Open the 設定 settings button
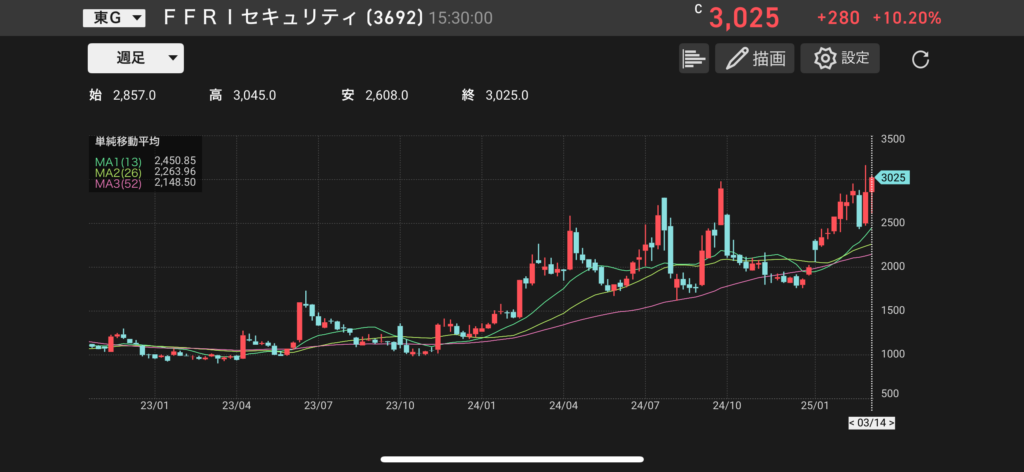 point(840,58)
